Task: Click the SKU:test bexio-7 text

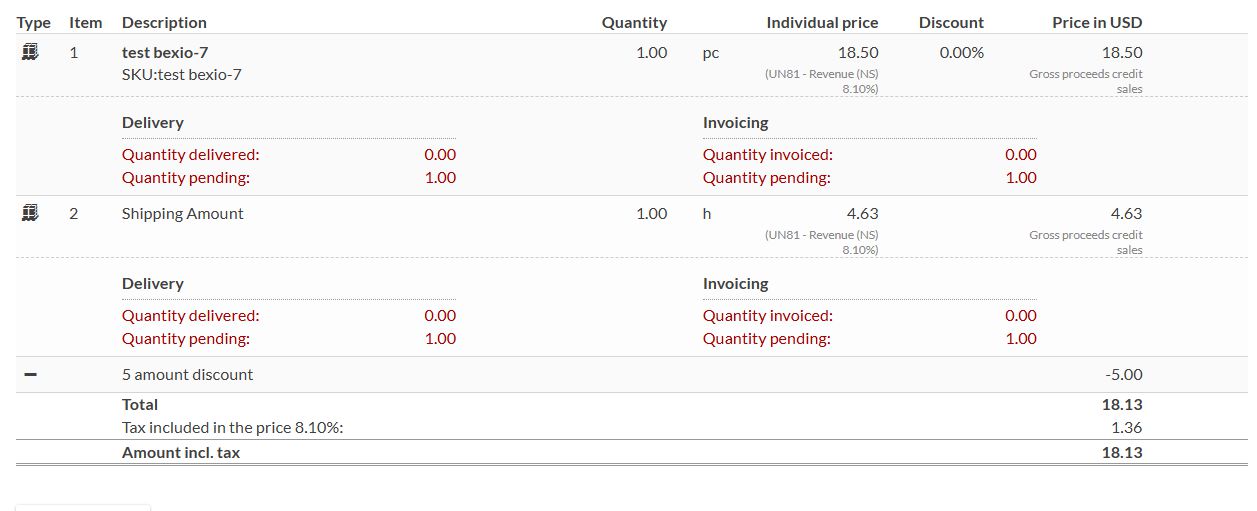Action: [x=181, y=74]
